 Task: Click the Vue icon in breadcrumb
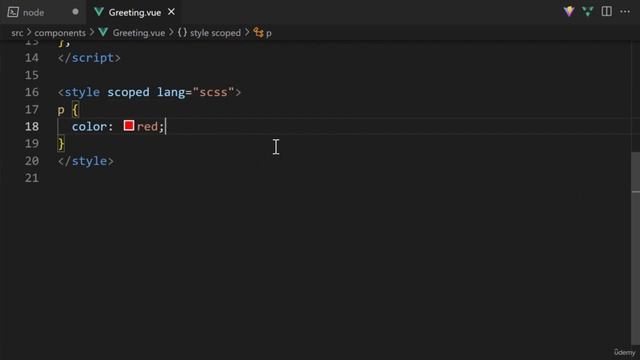(103, 32)
